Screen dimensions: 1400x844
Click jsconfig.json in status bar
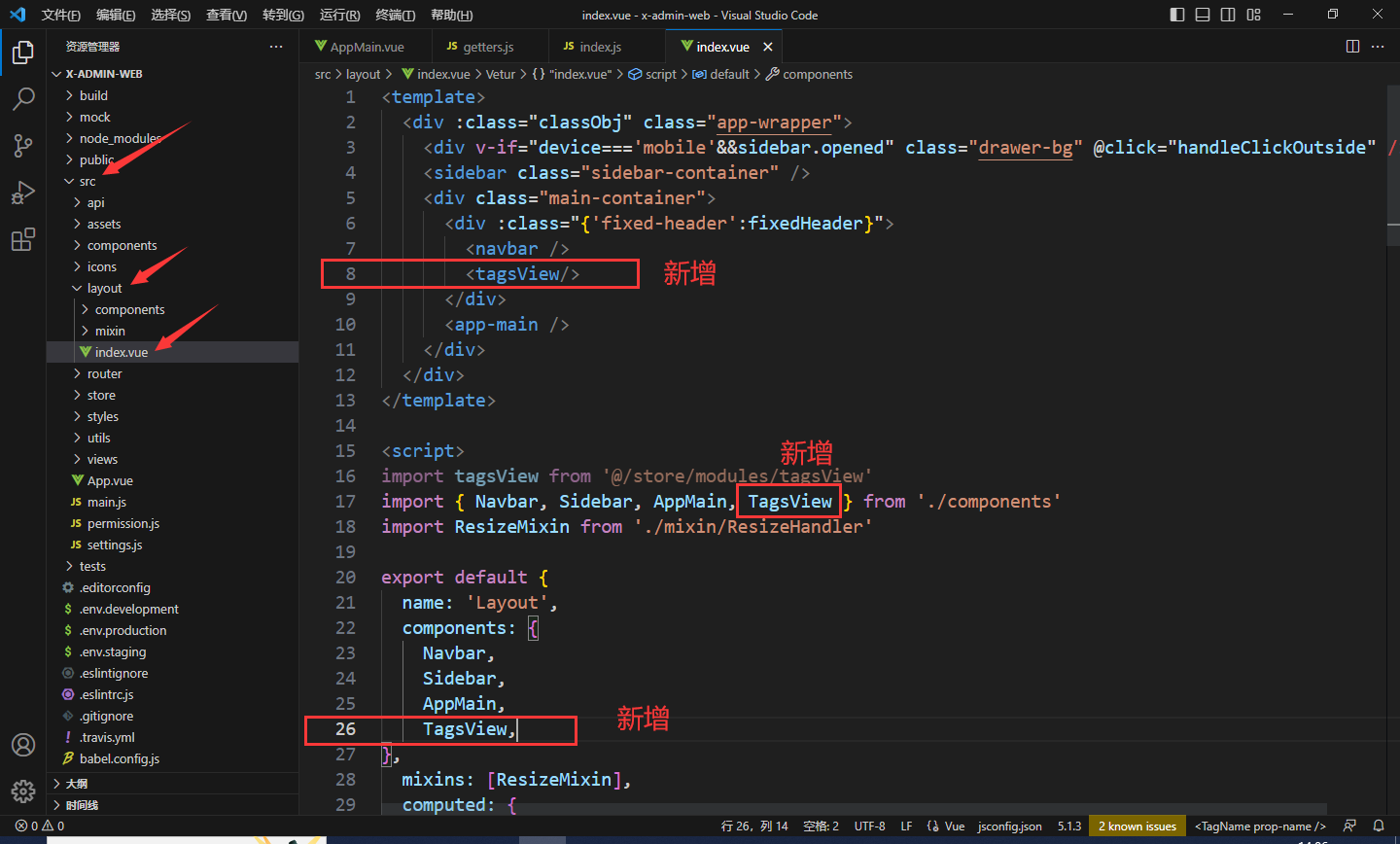click(x=1010, y=826)
